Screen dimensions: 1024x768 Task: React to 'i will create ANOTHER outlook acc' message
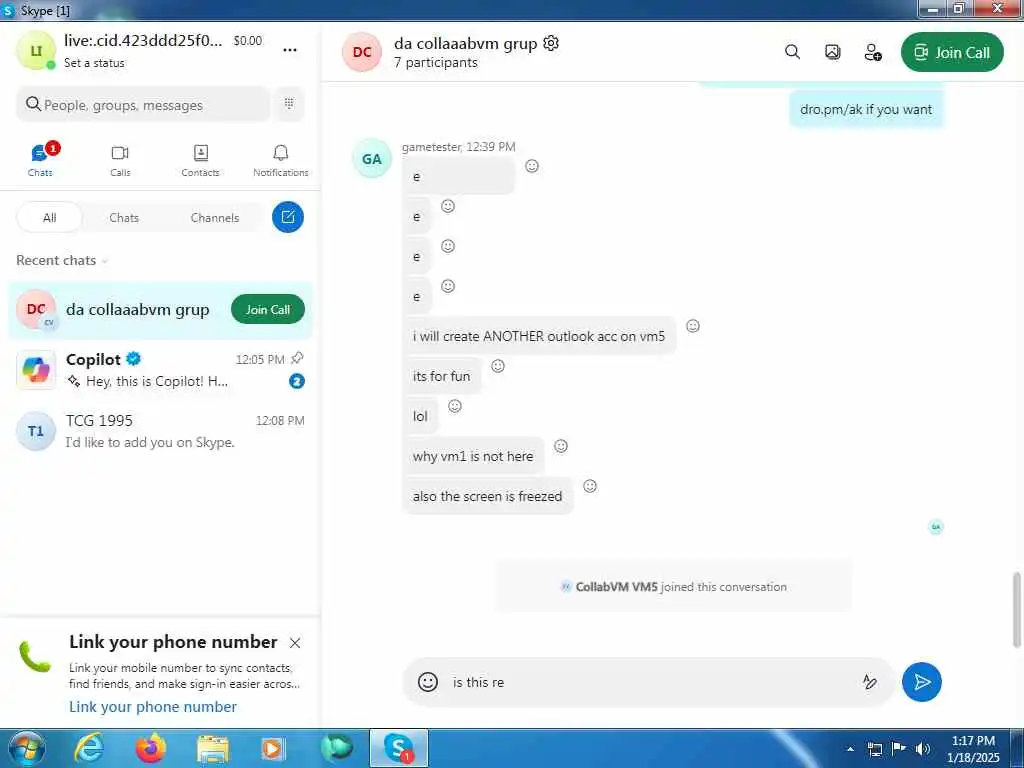pos(693,326)
